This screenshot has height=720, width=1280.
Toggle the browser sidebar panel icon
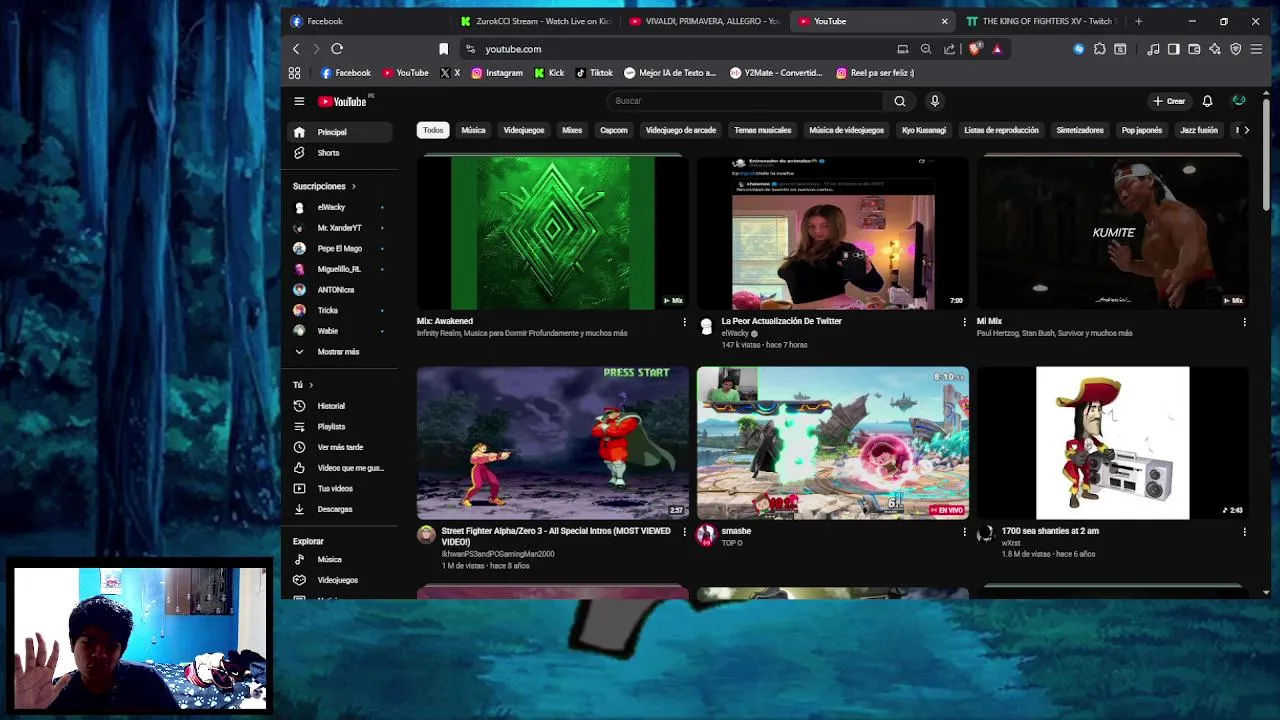1174,49
